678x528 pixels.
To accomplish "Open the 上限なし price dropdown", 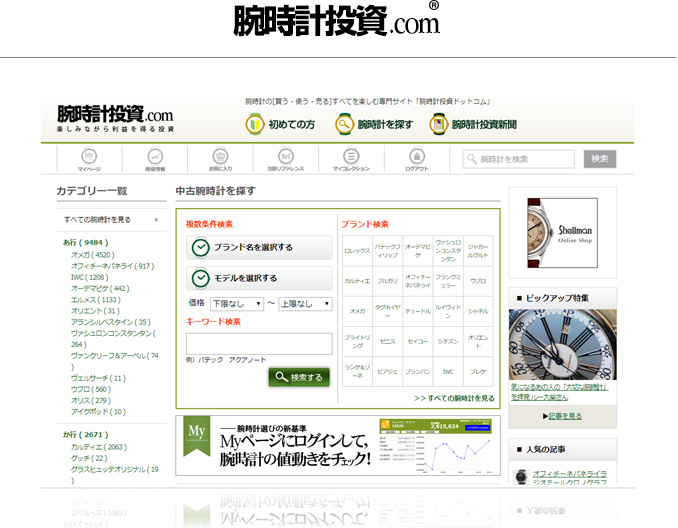I will [305, 304].
